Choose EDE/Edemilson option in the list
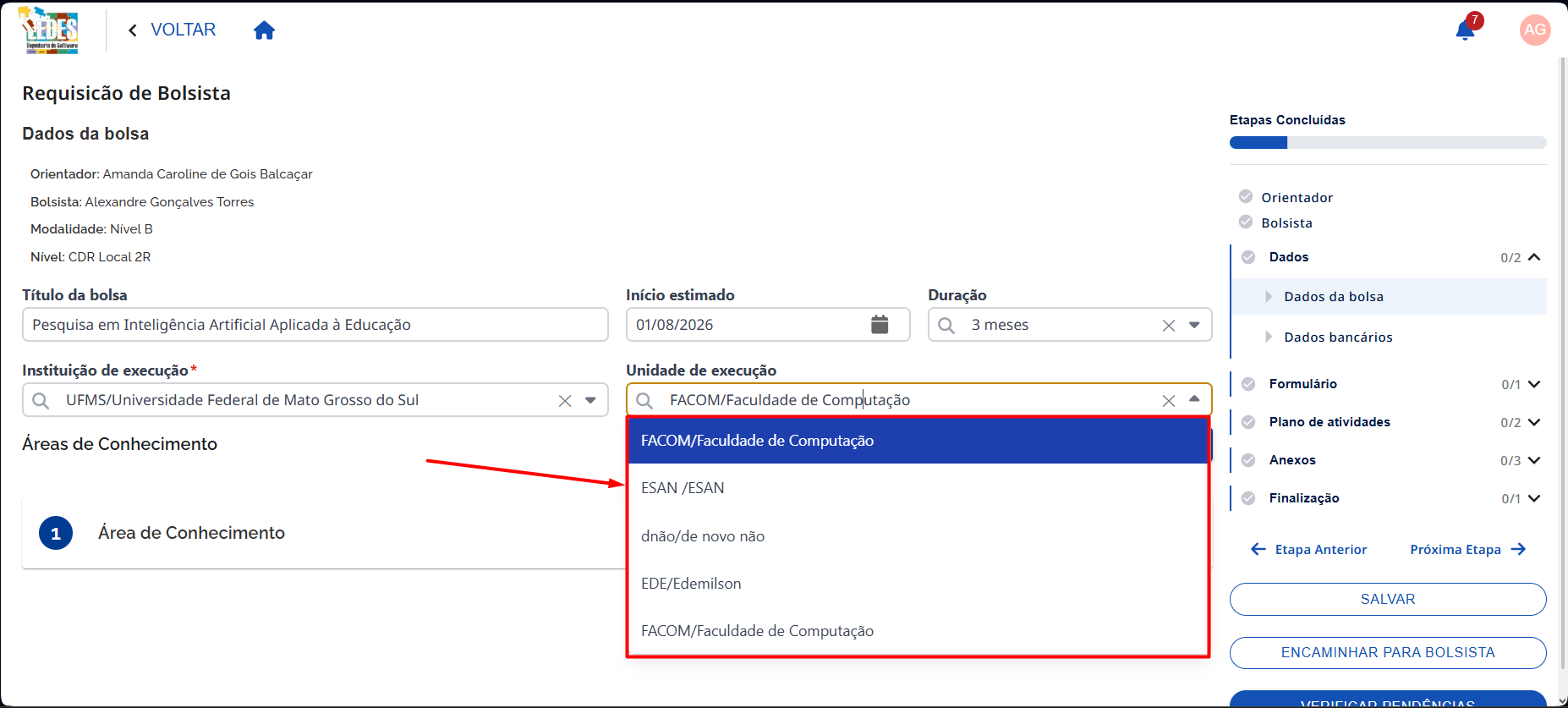 (x=918, y=584)
